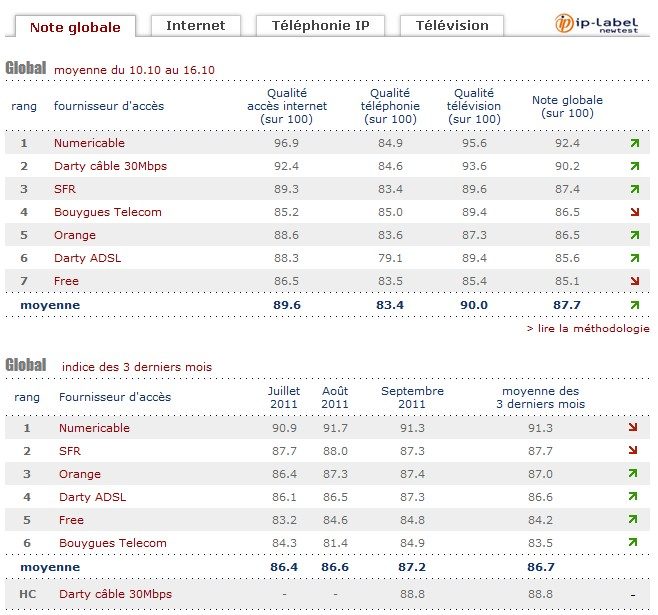Image resolution: width=658 pixels, height=615 pixels.
Task: Click Bouygues Telecom in the 3-month table
Action: [112, 543]
